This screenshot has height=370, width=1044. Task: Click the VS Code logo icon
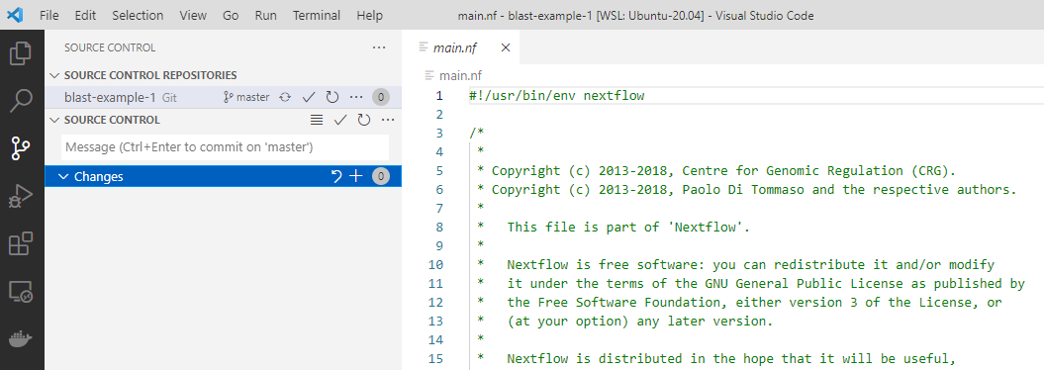coord(15,15)
